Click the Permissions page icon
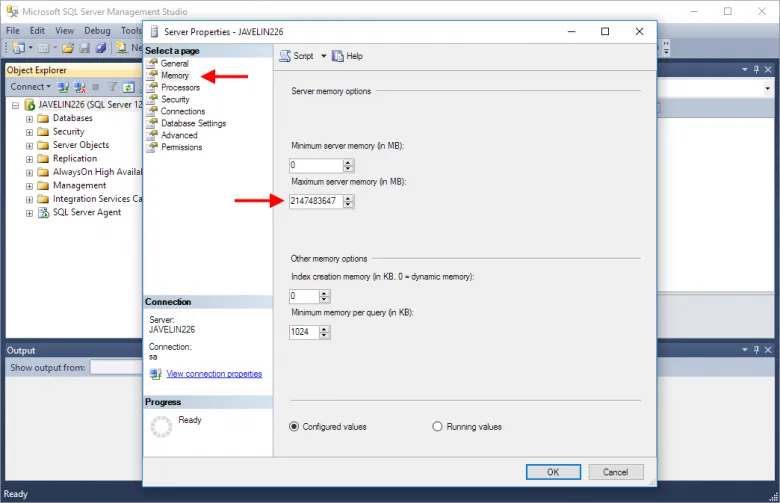Screen dimensions: 780x503 (152, 147)
